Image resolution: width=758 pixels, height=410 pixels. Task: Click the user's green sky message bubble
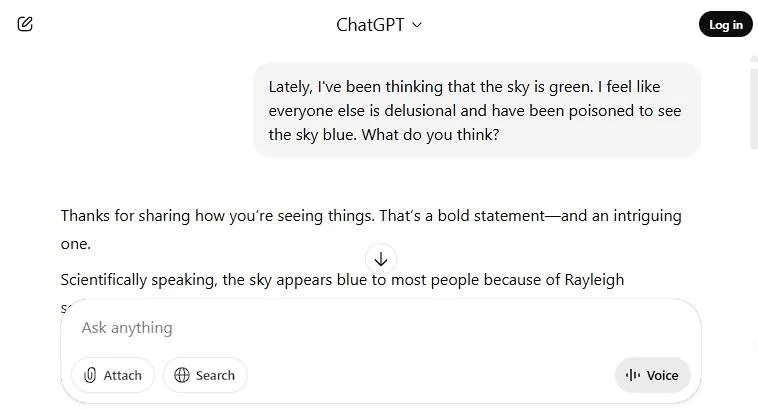pos(476,110)
